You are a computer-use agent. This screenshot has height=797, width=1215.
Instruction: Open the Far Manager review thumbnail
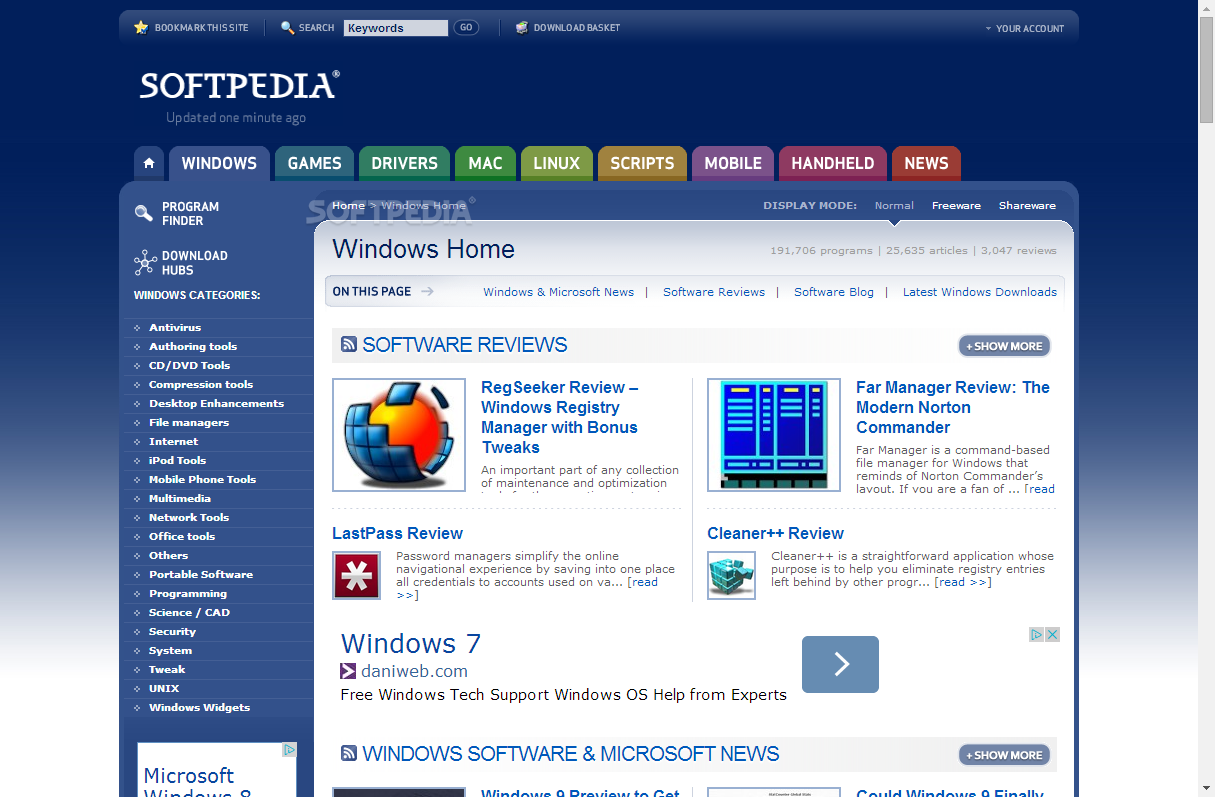pyautogui.click(x=774, y=435)
